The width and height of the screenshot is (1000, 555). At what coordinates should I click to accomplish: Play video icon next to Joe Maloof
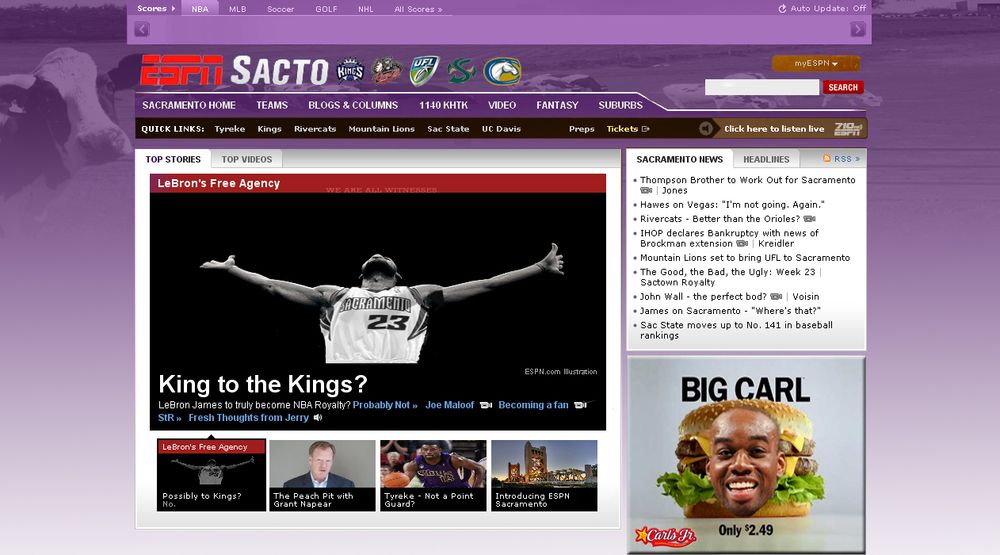(x=485, y=405)
